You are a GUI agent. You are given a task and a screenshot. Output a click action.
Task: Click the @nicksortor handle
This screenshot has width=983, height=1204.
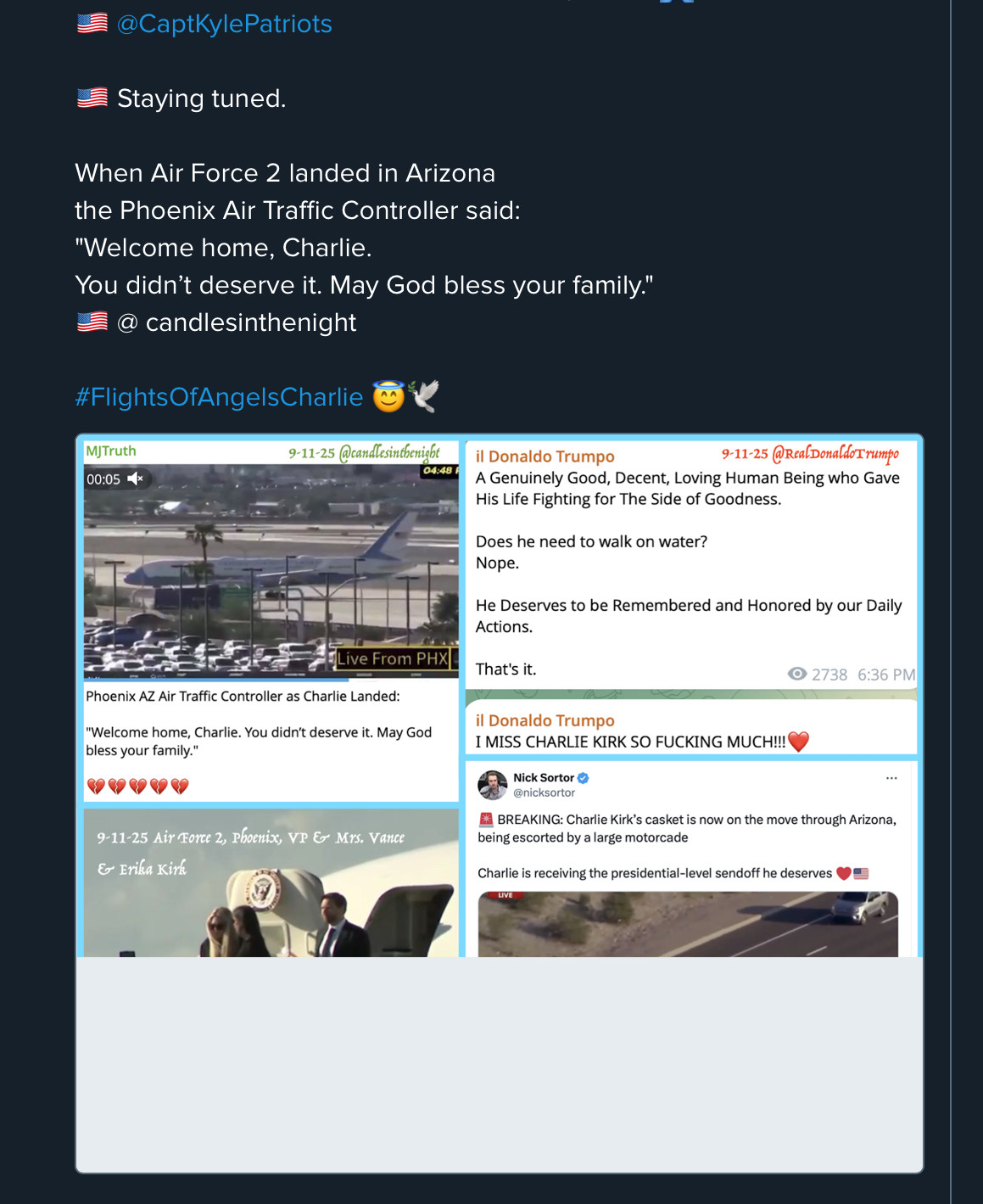pyautogui.click(x=544, y=793)
